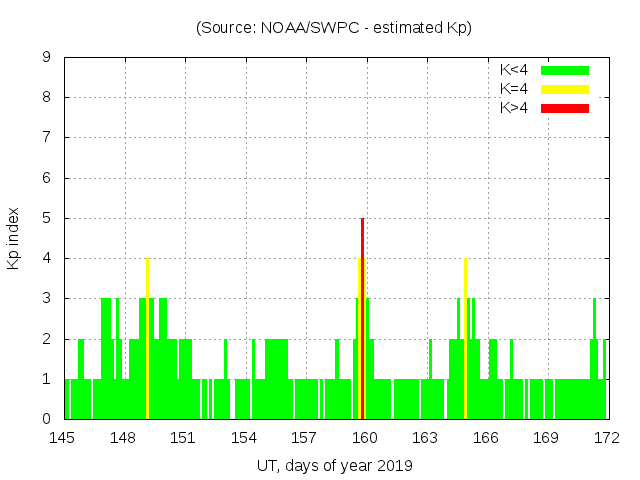Screen dimensions: 640x480
Task: Select the 'K>4' legend label text
Action: pos(514,108)
